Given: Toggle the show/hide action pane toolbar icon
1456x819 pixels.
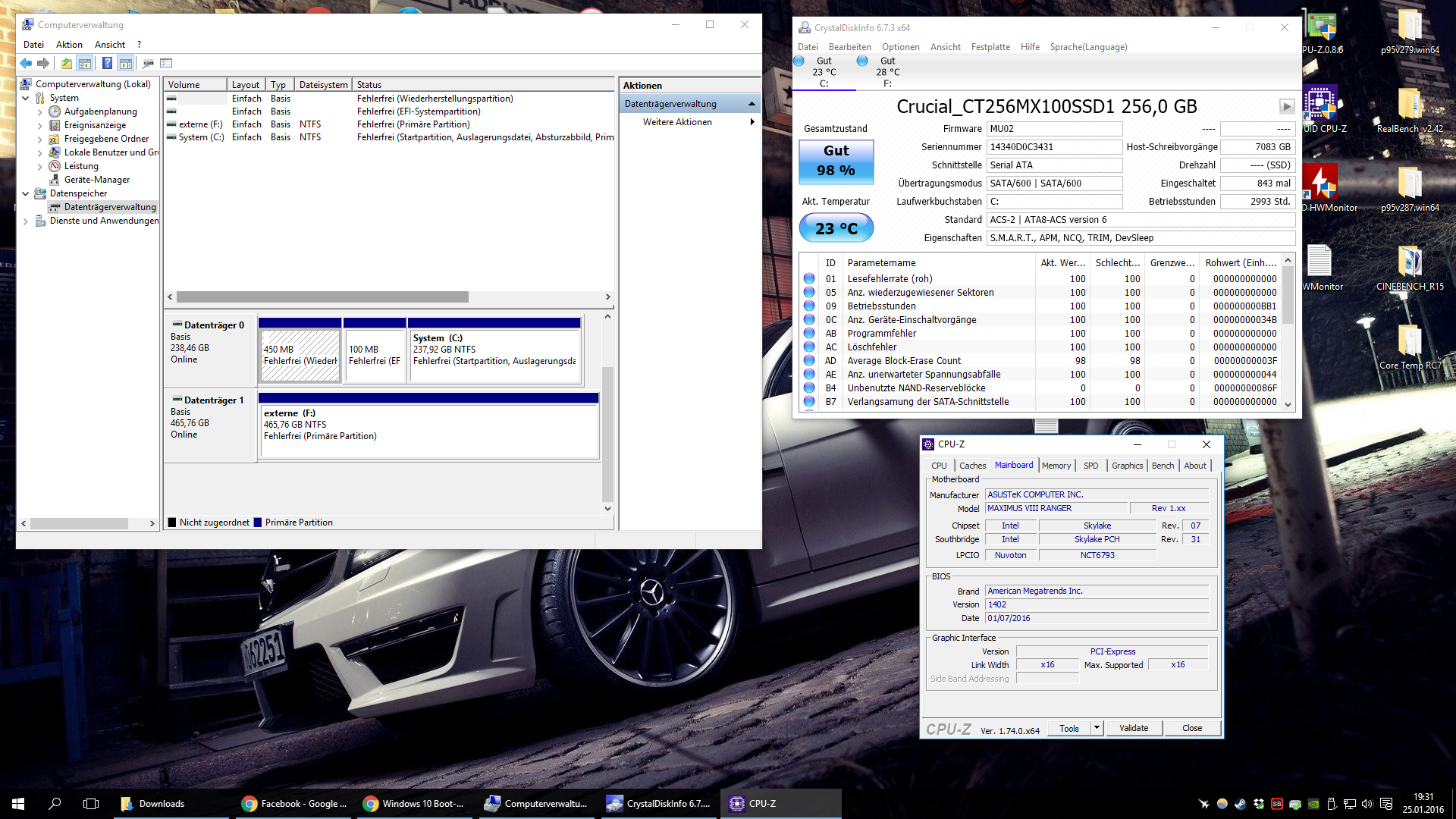Looking at the screenshot, I should click(x=126, y=63).
